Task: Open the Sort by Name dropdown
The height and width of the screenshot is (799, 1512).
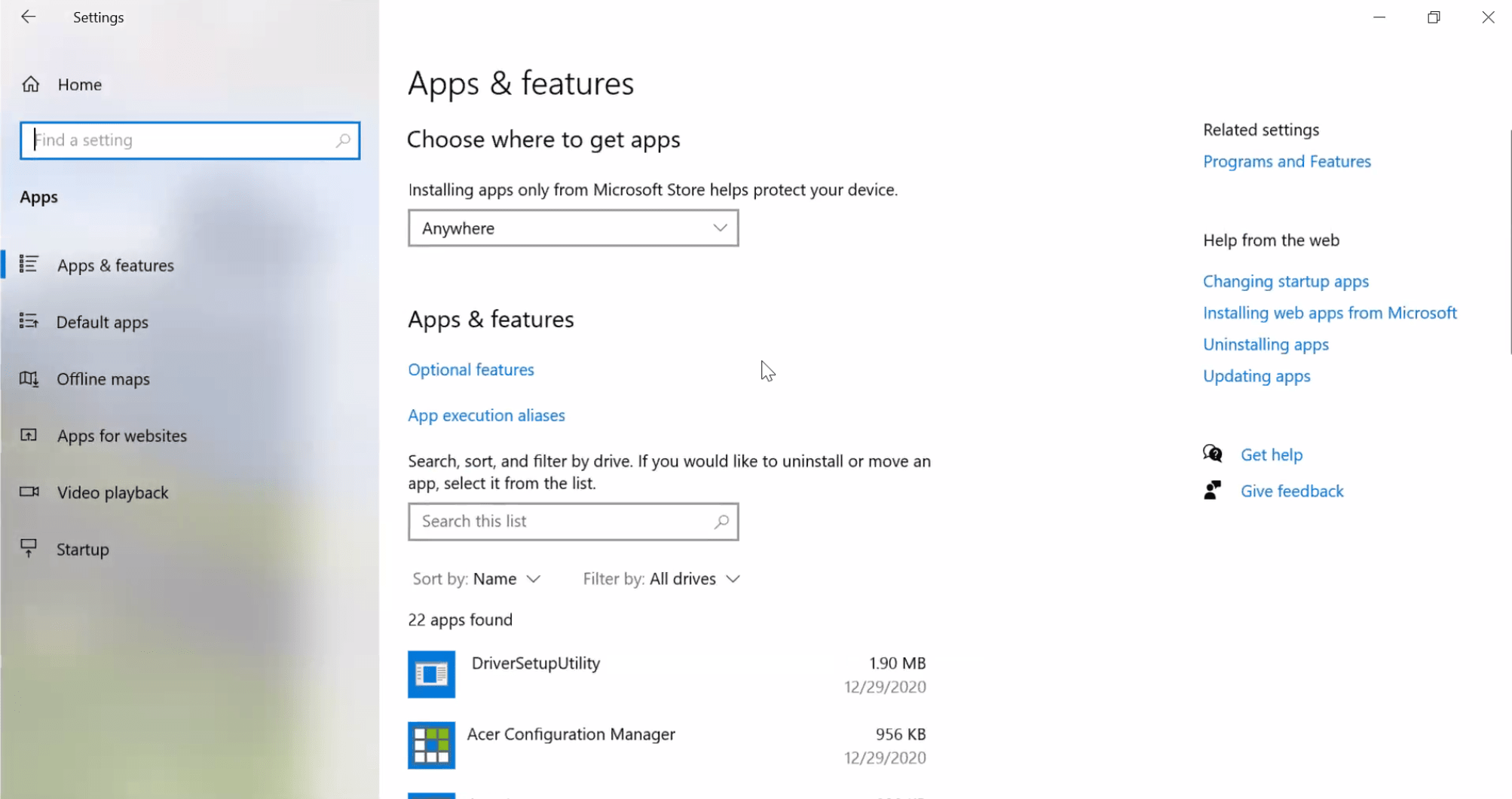Action: [476, 579]
